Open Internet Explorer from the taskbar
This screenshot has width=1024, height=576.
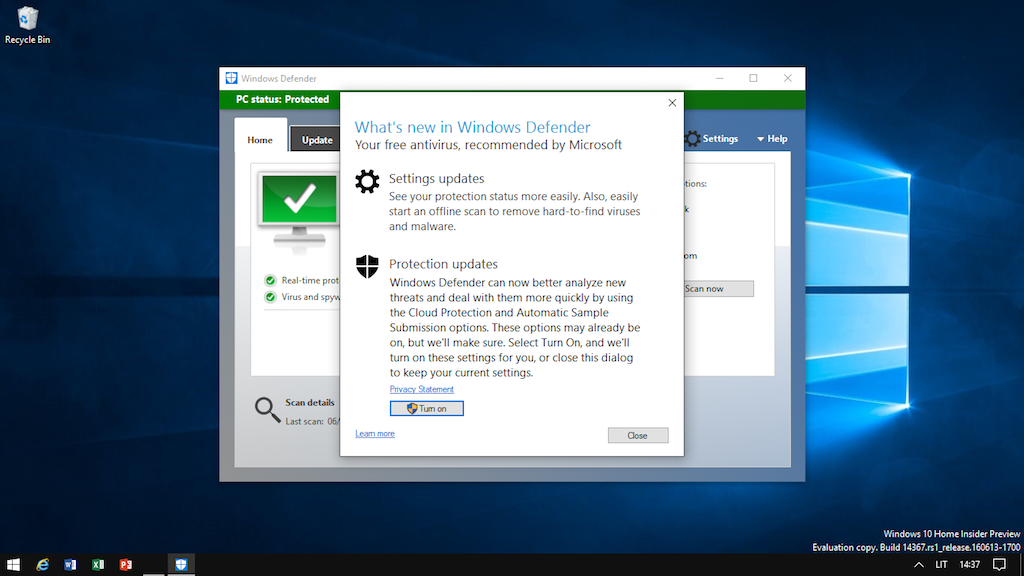click(x=42, y=565)
